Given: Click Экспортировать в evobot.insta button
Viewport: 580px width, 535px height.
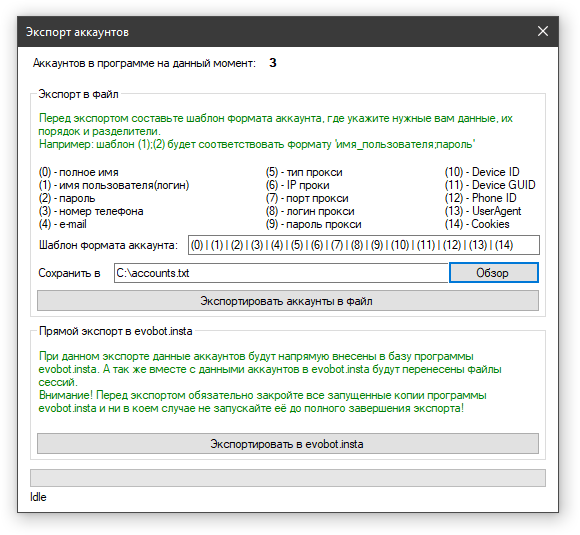Looking at the screenshot, I should pyautogui.click(x=287, y=444).
